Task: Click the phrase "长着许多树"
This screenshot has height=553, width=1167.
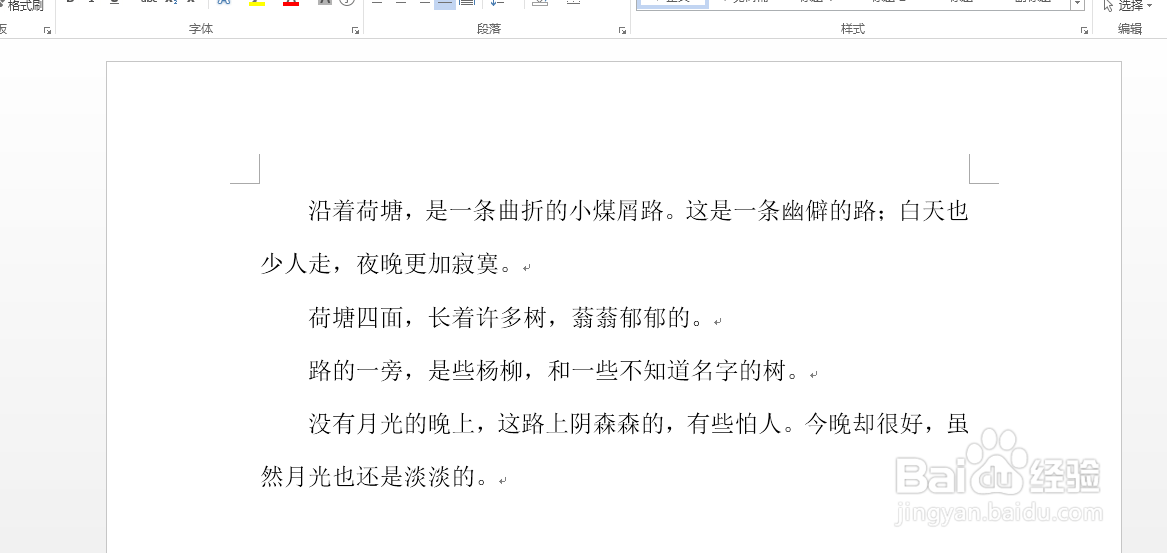Action: pos(486,319)
